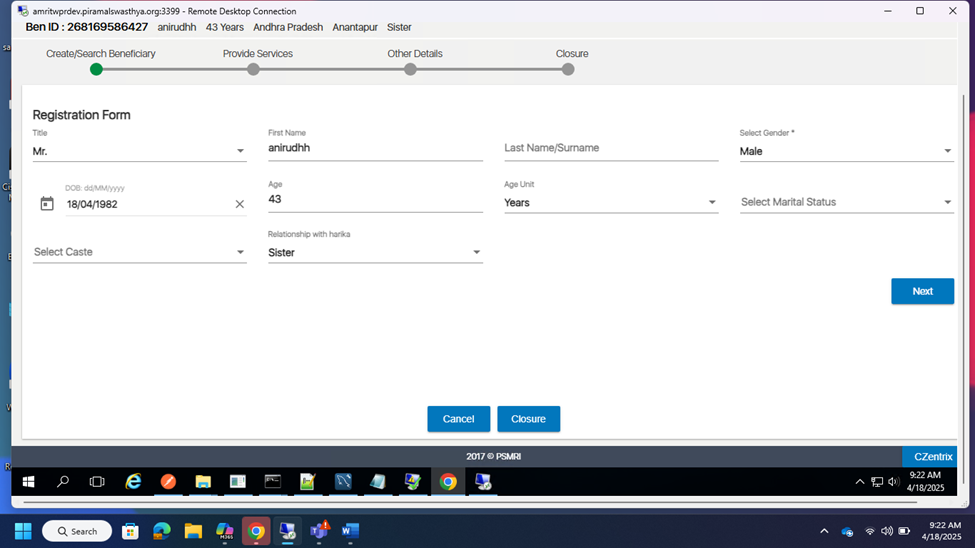Click the Cancel button
975x548 pixels.
pos(458,419)
